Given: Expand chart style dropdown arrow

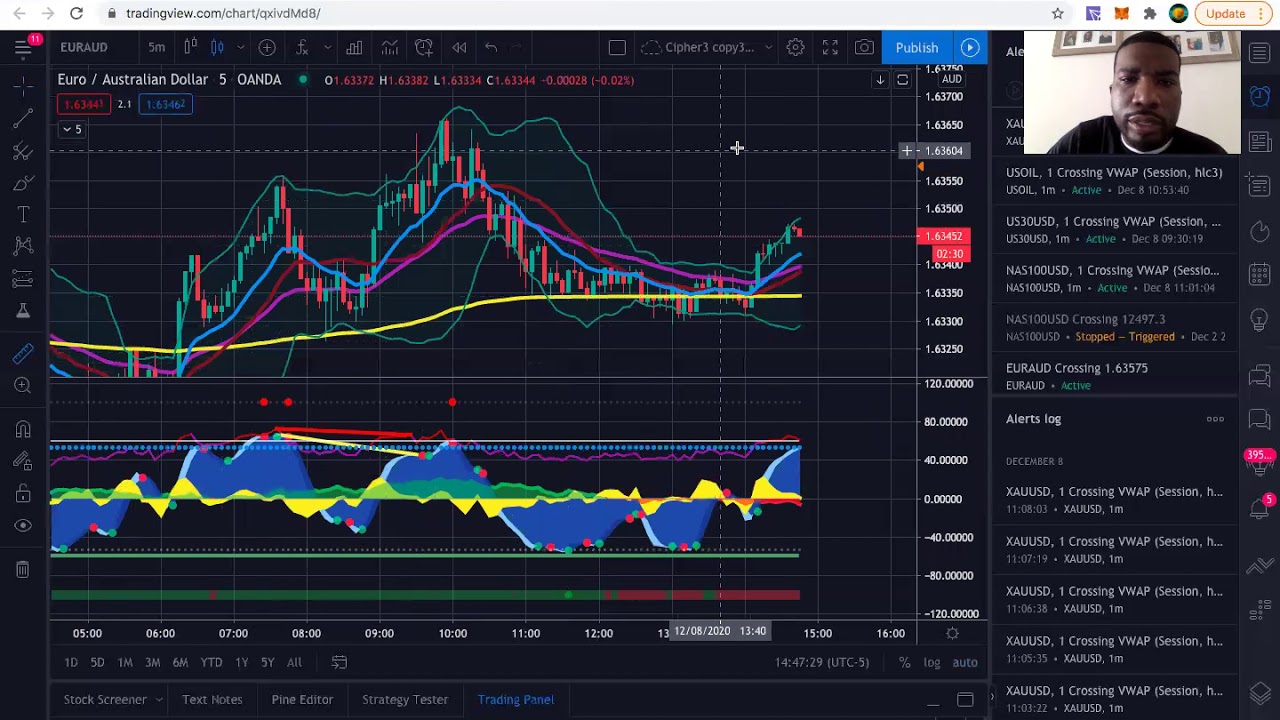Looking at the screenshot, I should point(240,47).
